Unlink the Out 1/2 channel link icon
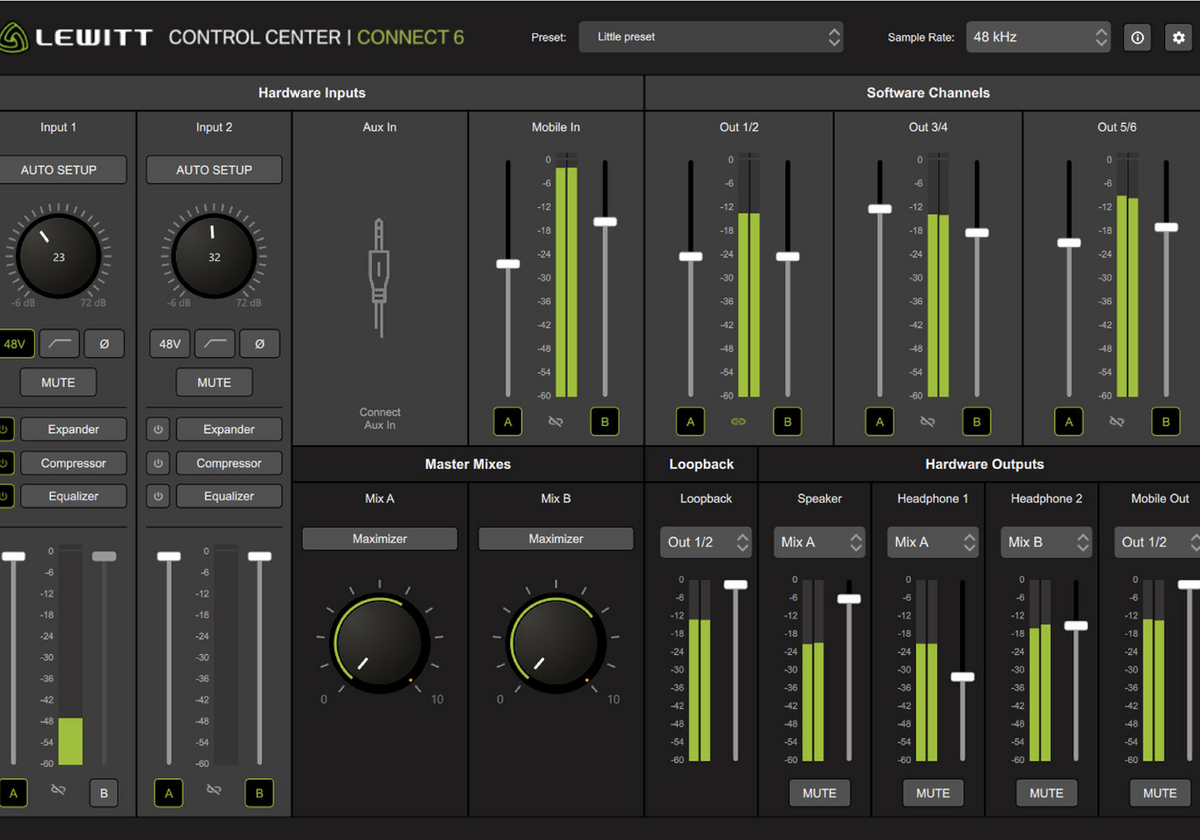The image size is (1200, 840). [x=738, y=422]
